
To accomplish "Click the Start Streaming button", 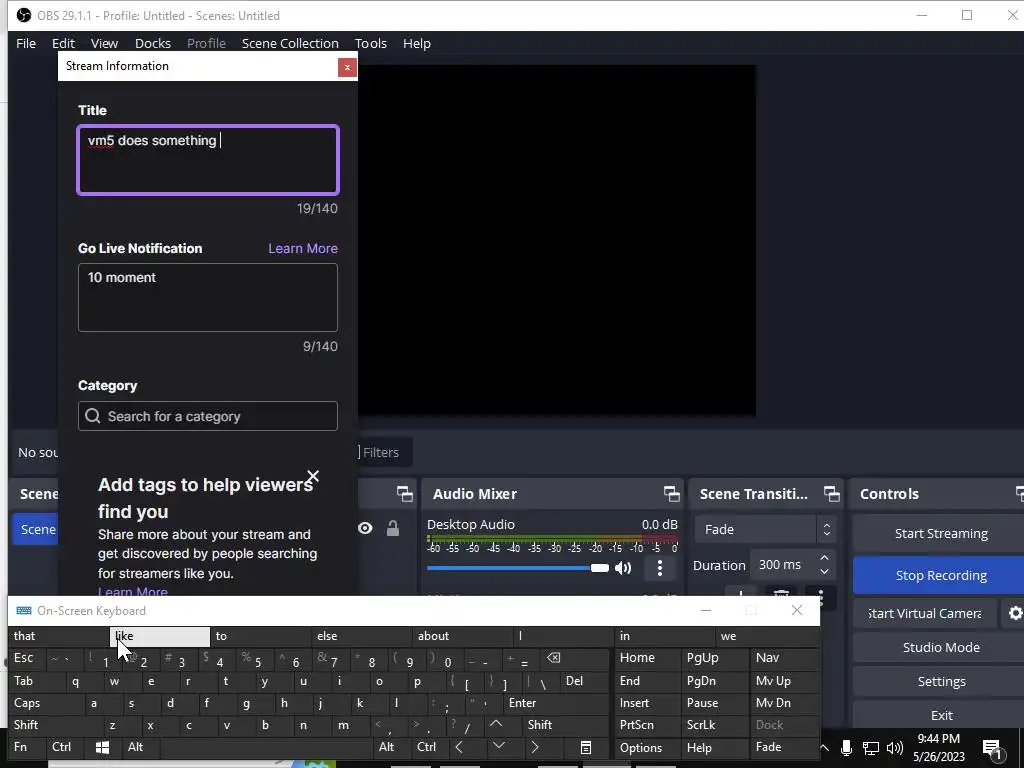I will (x=940, y=534).
